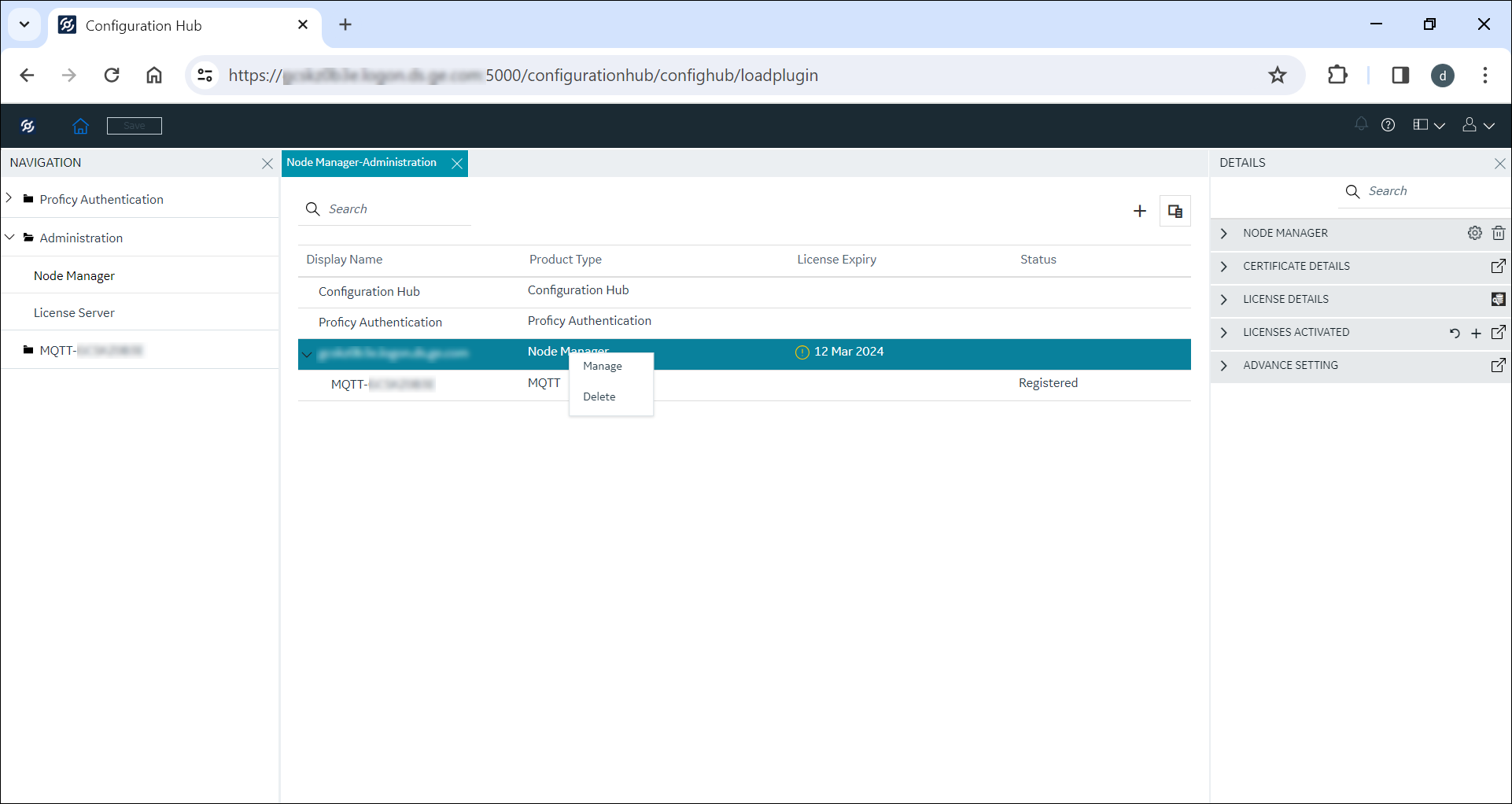Click the register product icon beside plus
This screenshot has height=804, width=1512.
click(x=1175, y=211)
